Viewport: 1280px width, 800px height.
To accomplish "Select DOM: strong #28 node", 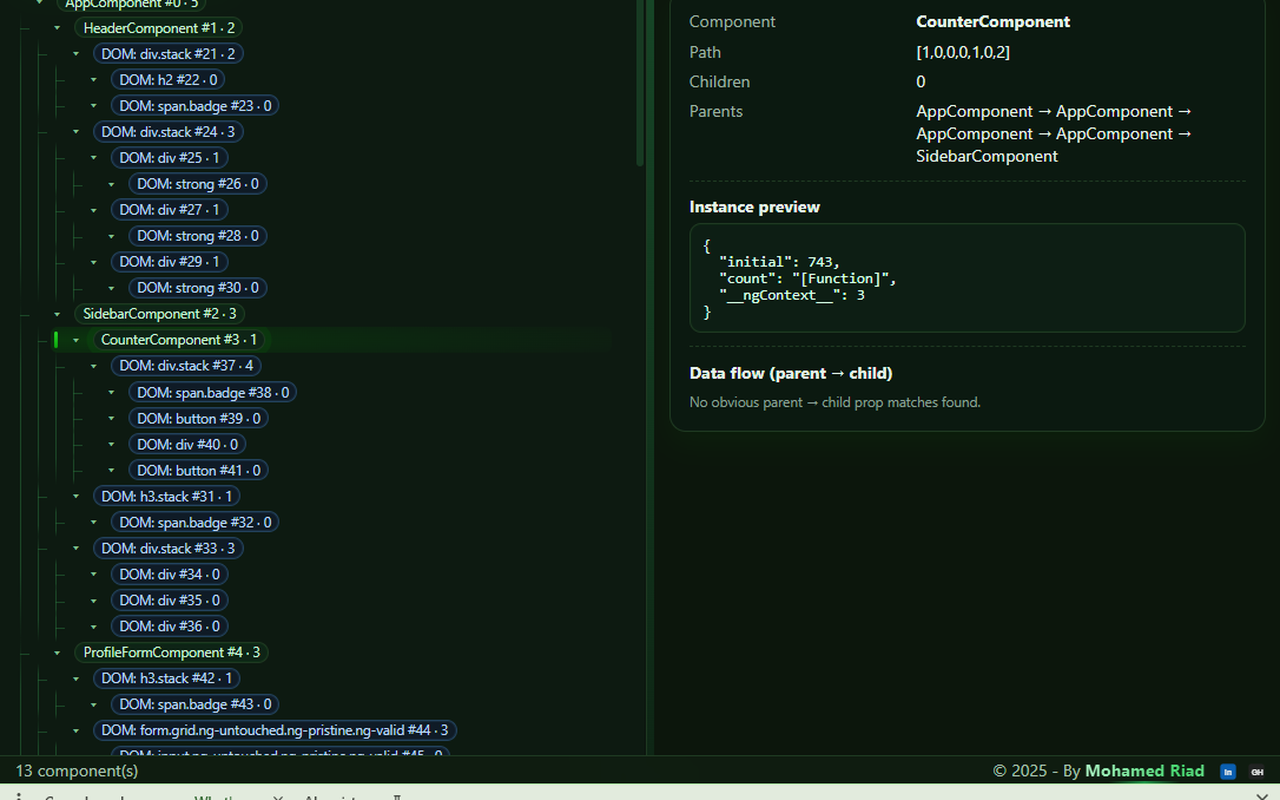I will point(198,236).
